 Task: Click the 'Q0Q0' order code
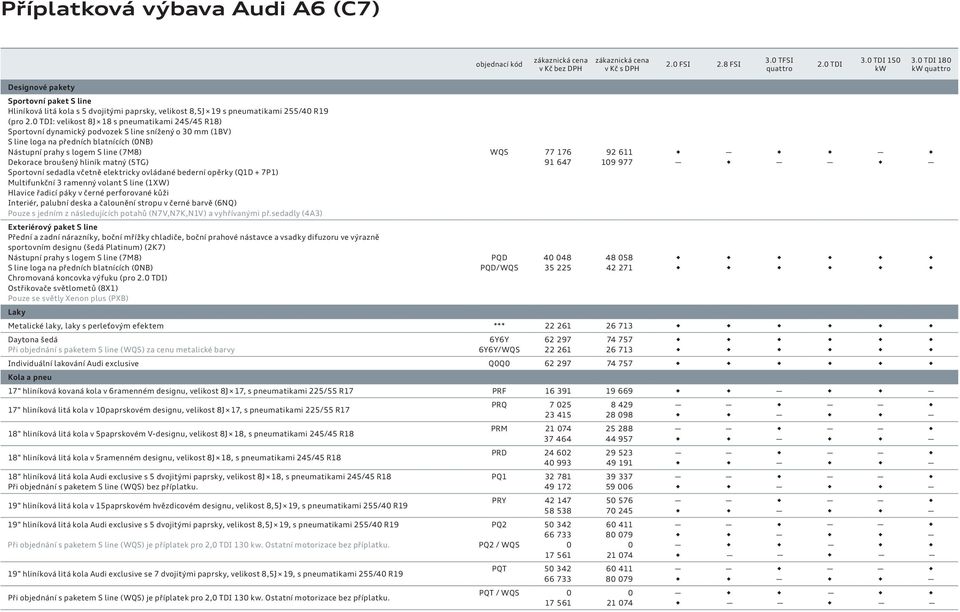(x=499, y=364)
